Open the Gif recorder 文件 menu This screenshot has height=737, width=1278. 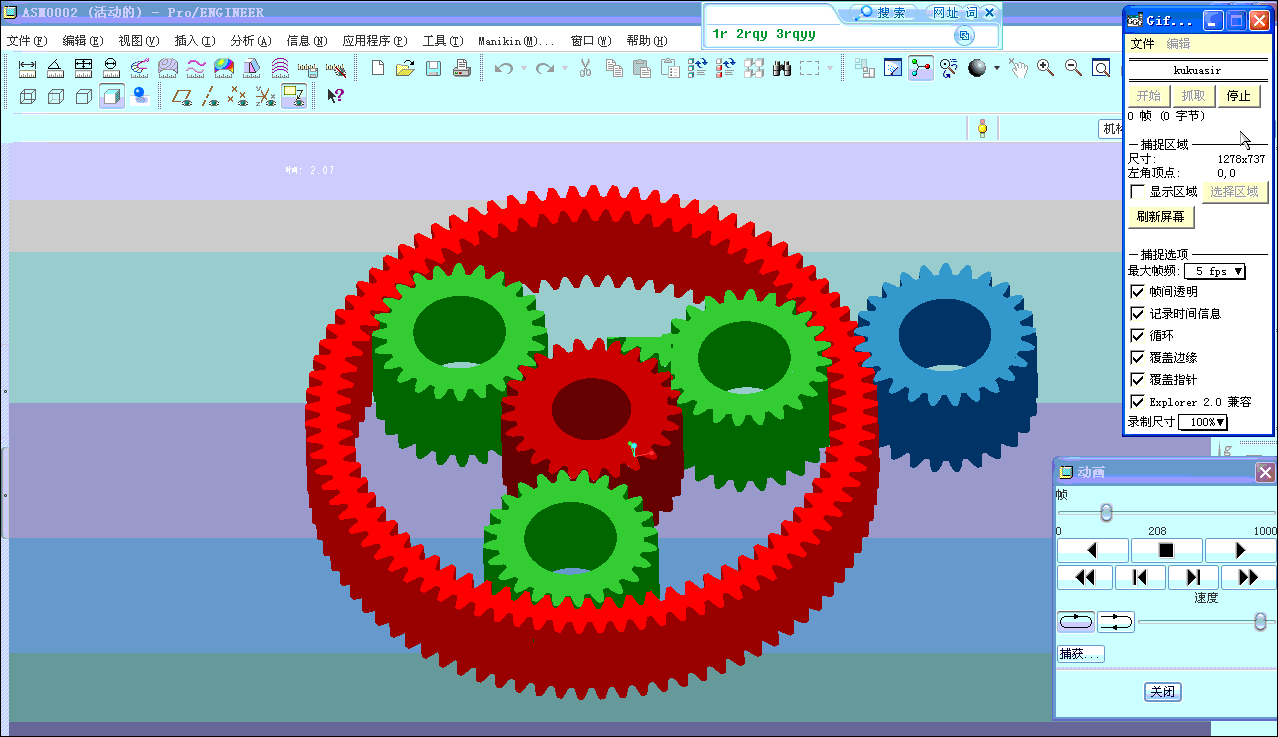point(1142,44)
